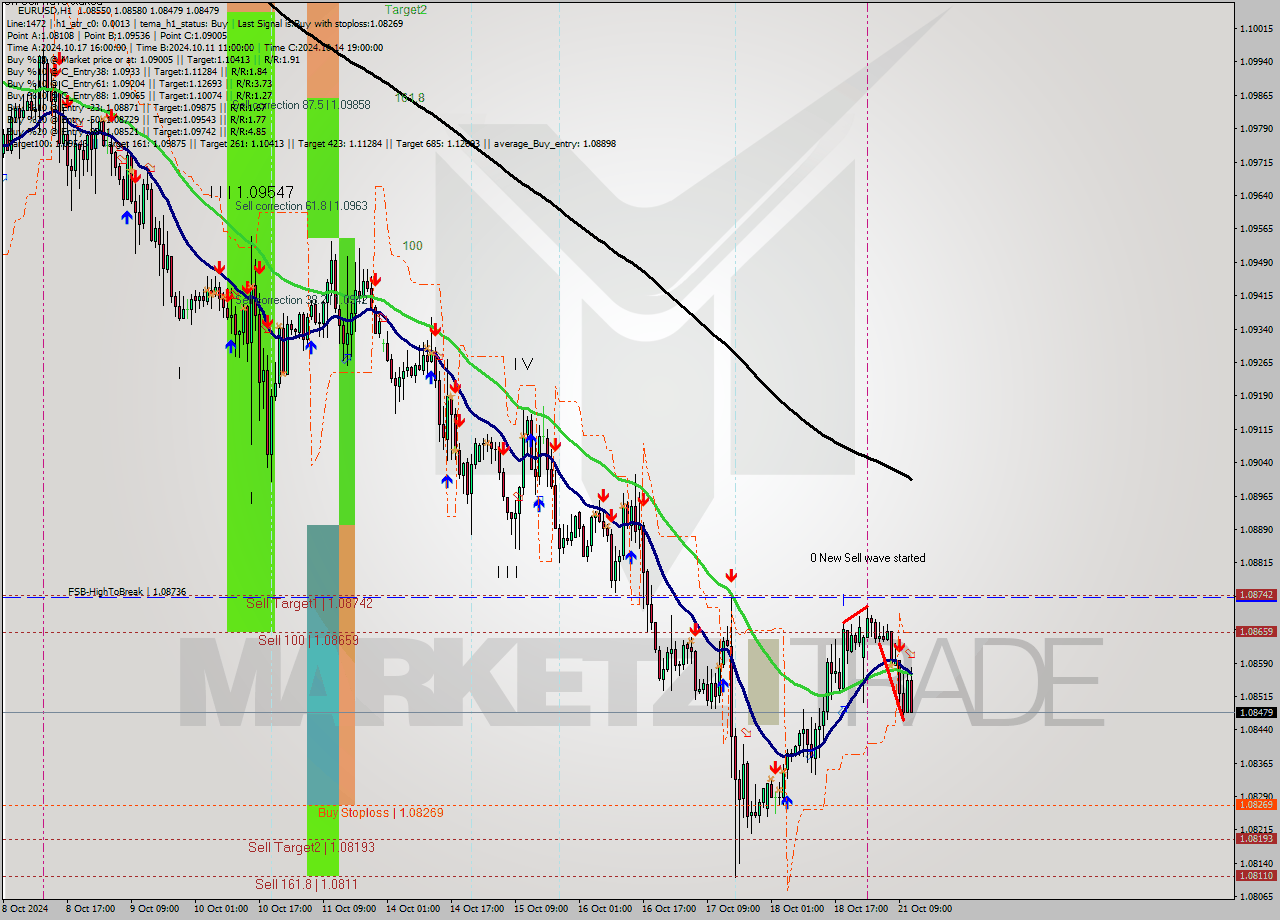The height and width of the screenshot is (920, 1280).
Task: Click the 1.08065 price axis label
Action: point(1256,896)
